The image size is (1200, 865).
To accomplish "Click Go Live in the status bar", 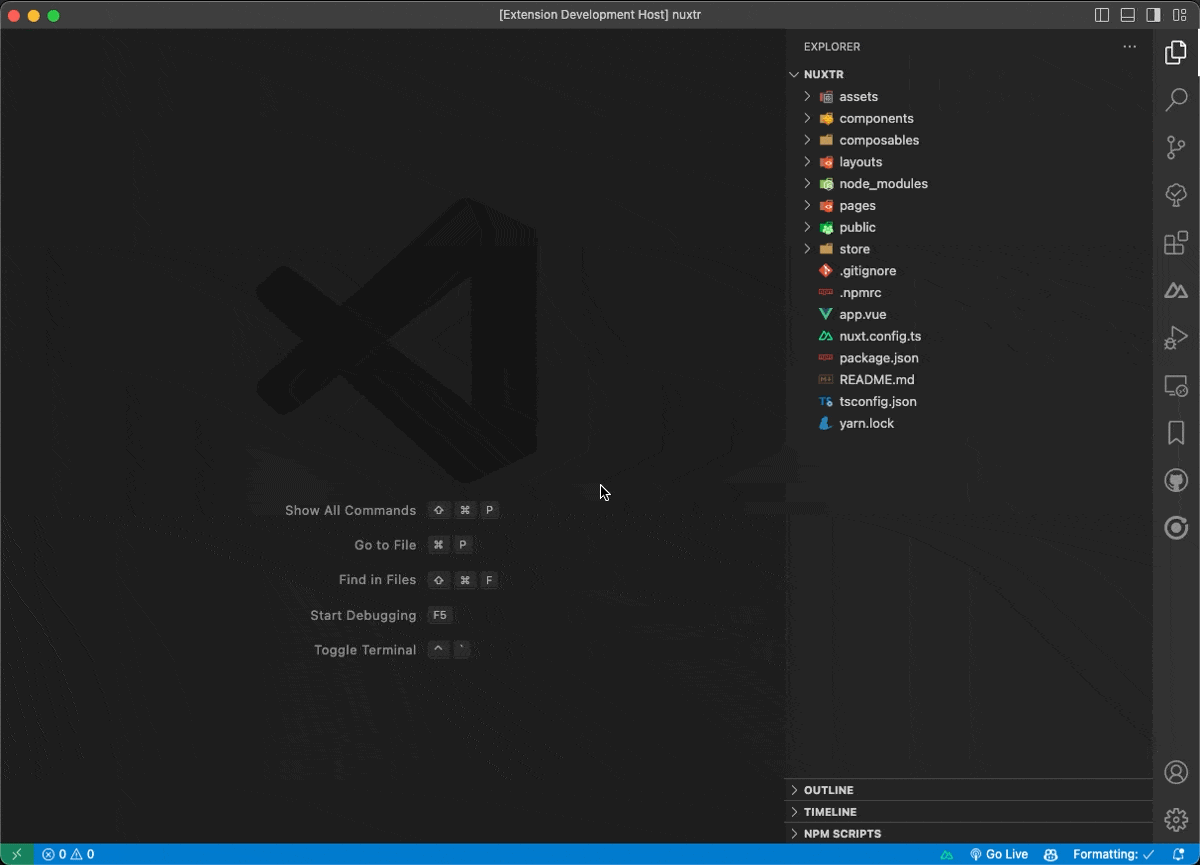I will click(998, 855).
